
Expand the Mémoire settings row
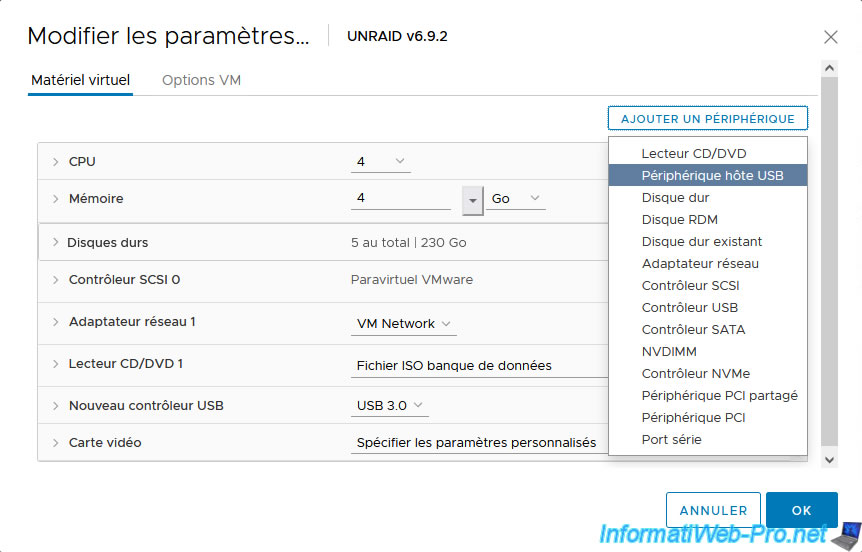coord(56,199)
